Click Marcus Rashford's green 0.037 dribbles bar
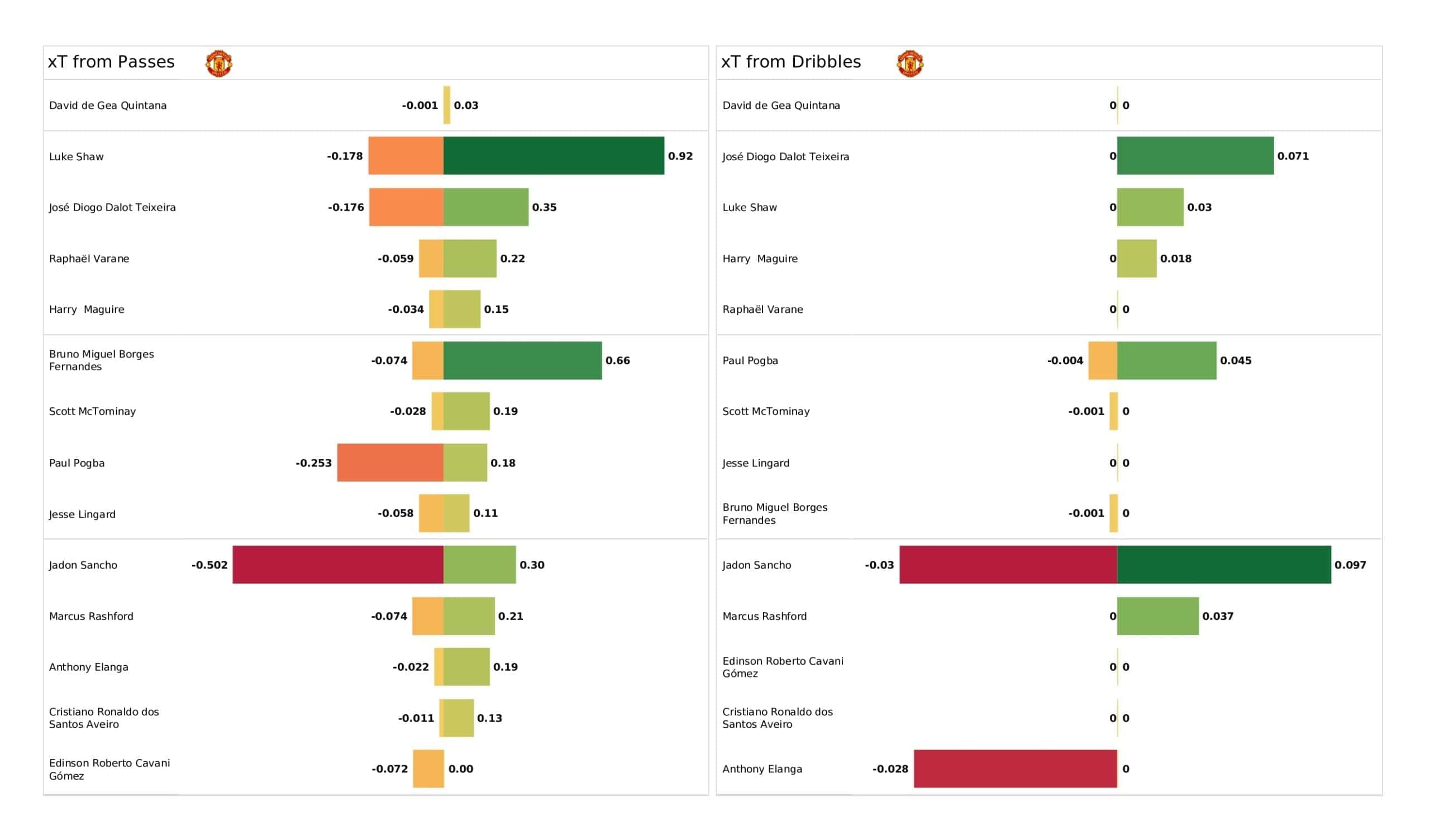Screen dimensions: 1430x840 1157,616
